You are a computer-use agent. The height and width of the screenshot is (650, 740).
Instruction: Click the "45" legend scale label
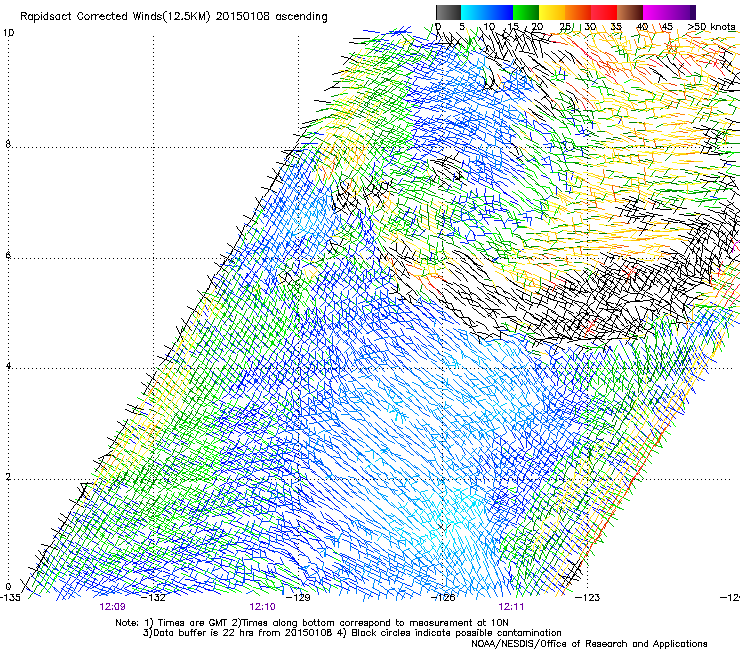click(666, 26)
